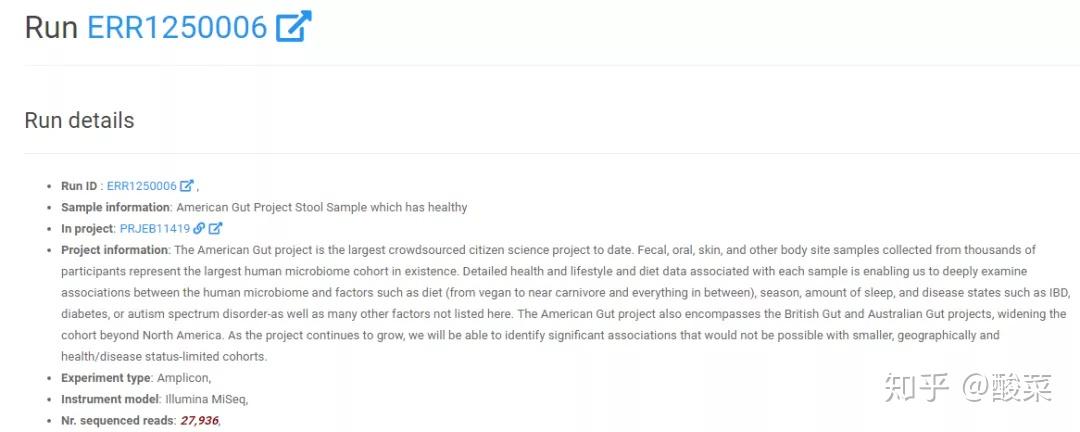The width and height of the screenshot is (1080, 432).
Task: Click the "Run details" section heading
Action: (x=79, y=121)
